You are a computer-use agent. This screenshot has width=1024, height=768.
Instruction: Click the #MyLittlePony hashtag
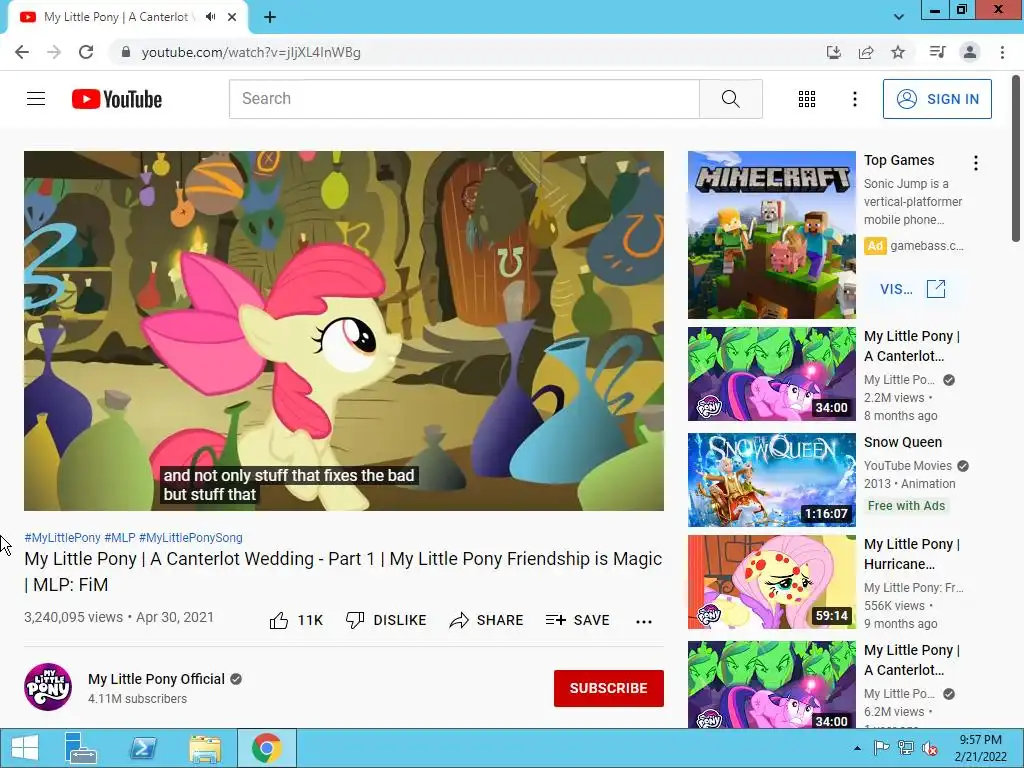pos(62,537)
